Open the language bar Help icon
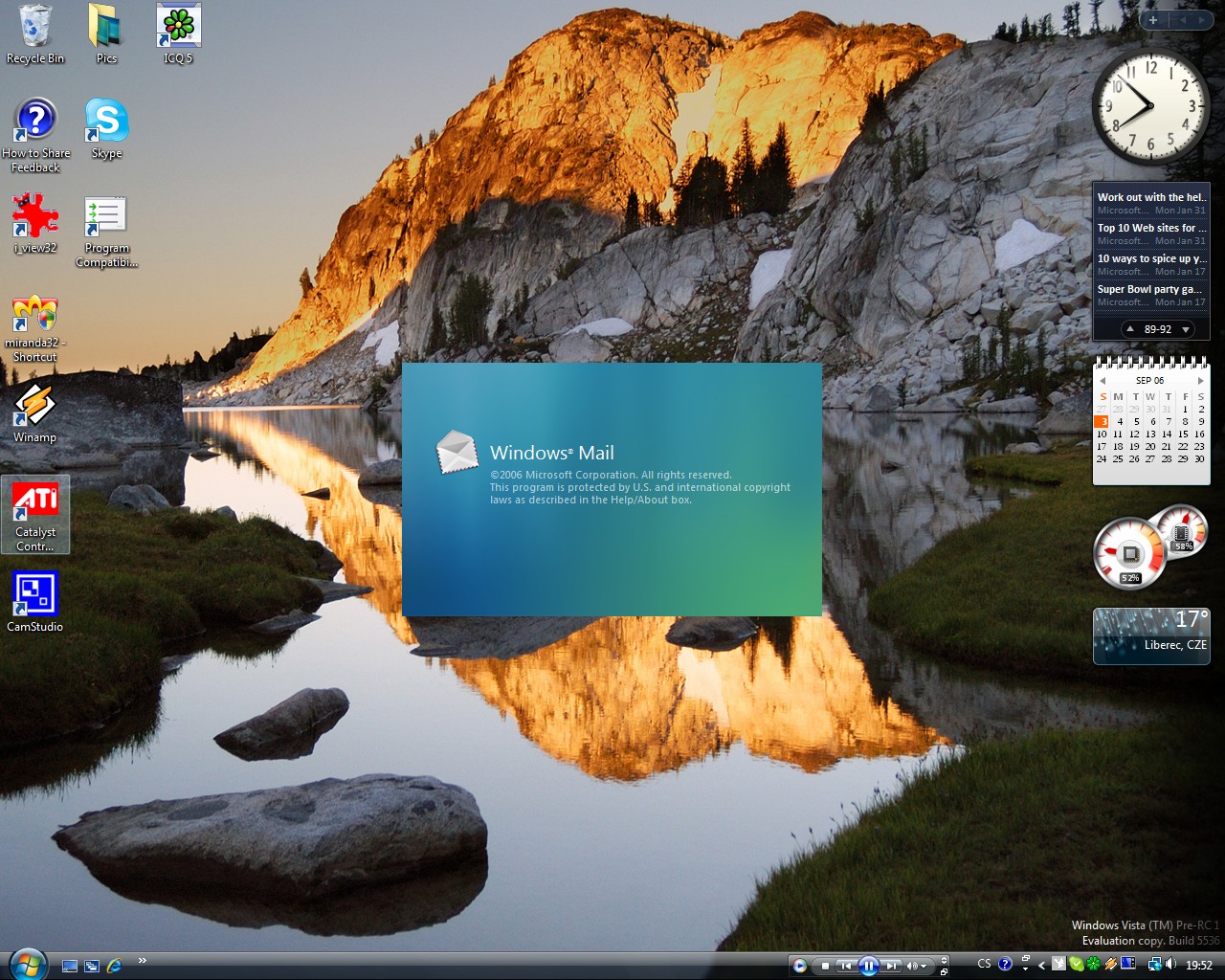 1005,964
